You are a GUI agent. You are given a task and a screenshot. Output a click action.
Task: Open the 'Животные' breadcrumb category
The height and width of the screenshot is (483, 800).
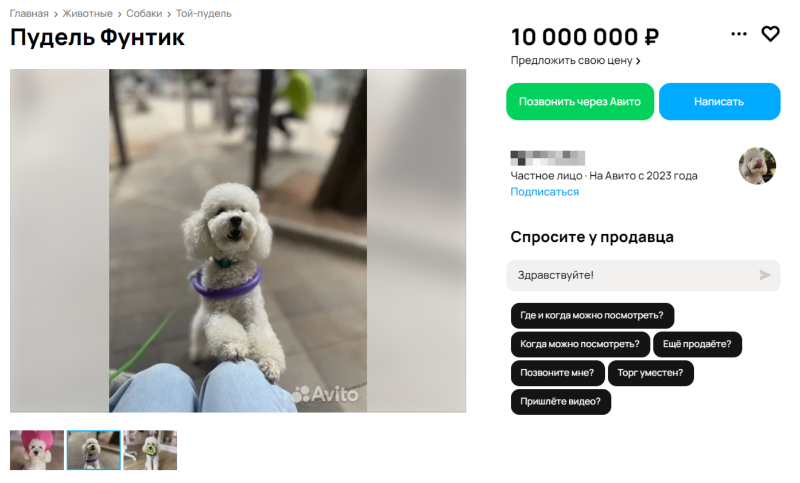[87, 14]
